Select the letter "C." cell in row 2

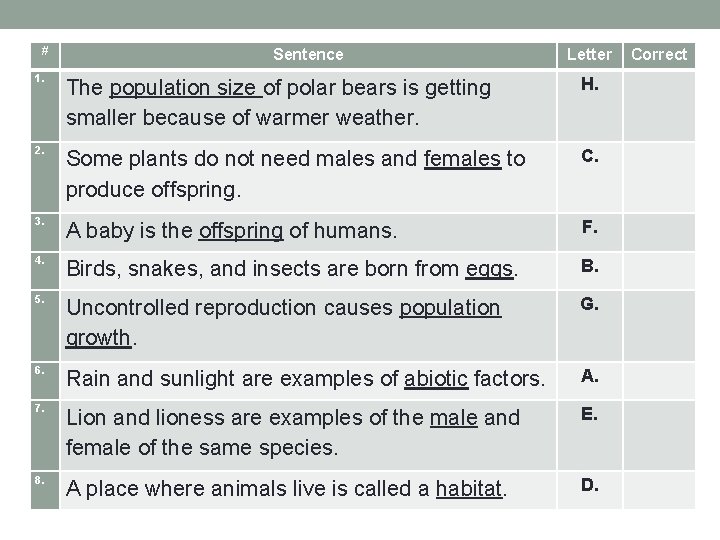(x=590, y=156)
